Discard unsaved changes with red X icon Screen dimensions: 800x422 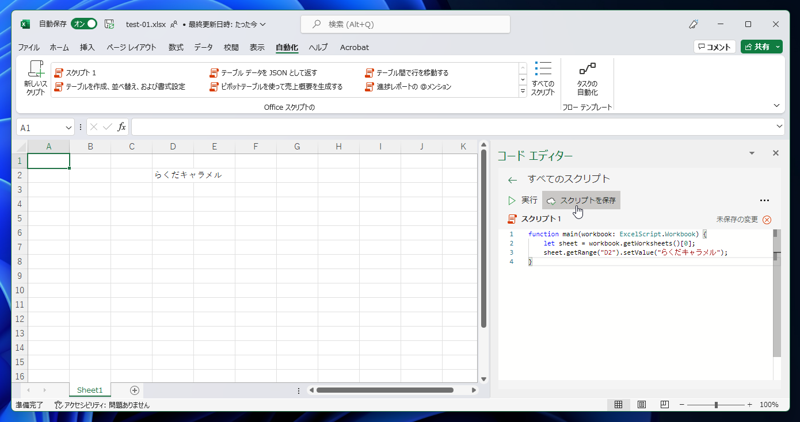pos(767,220)
